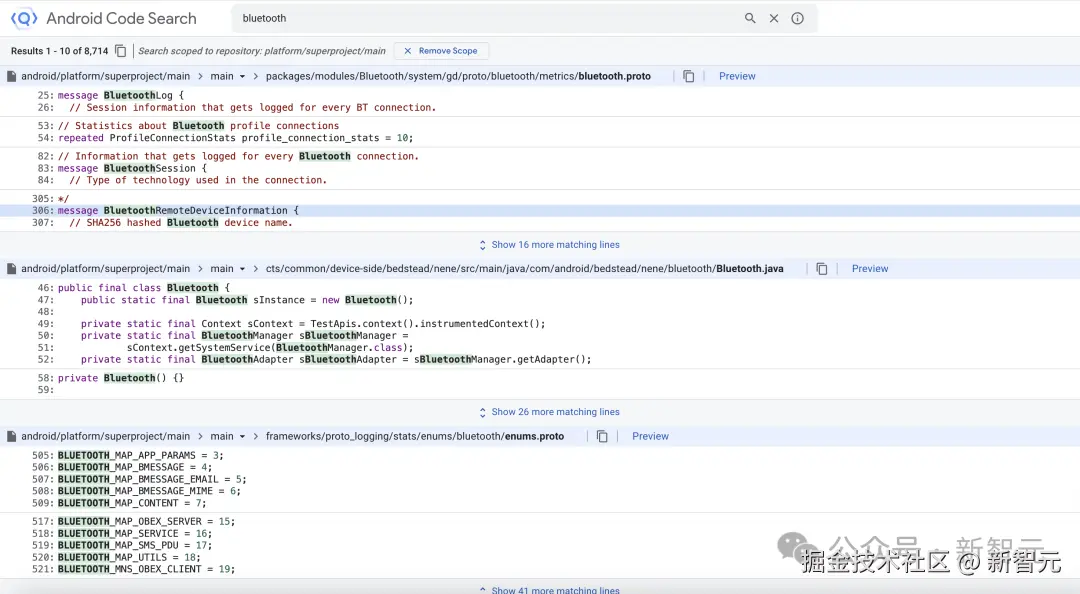This screenshot has height=594, width=1080.
Task: Click Search scoped to repository text
Action: pos(262,51)
